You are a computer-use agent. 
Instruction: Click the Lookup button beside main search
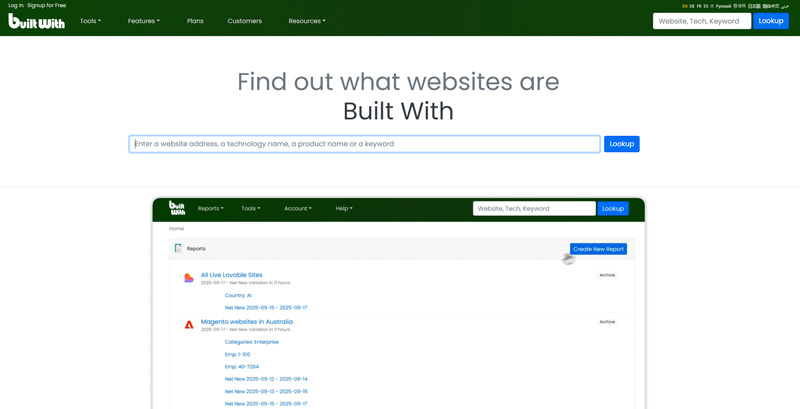click(x=621, y=144)
